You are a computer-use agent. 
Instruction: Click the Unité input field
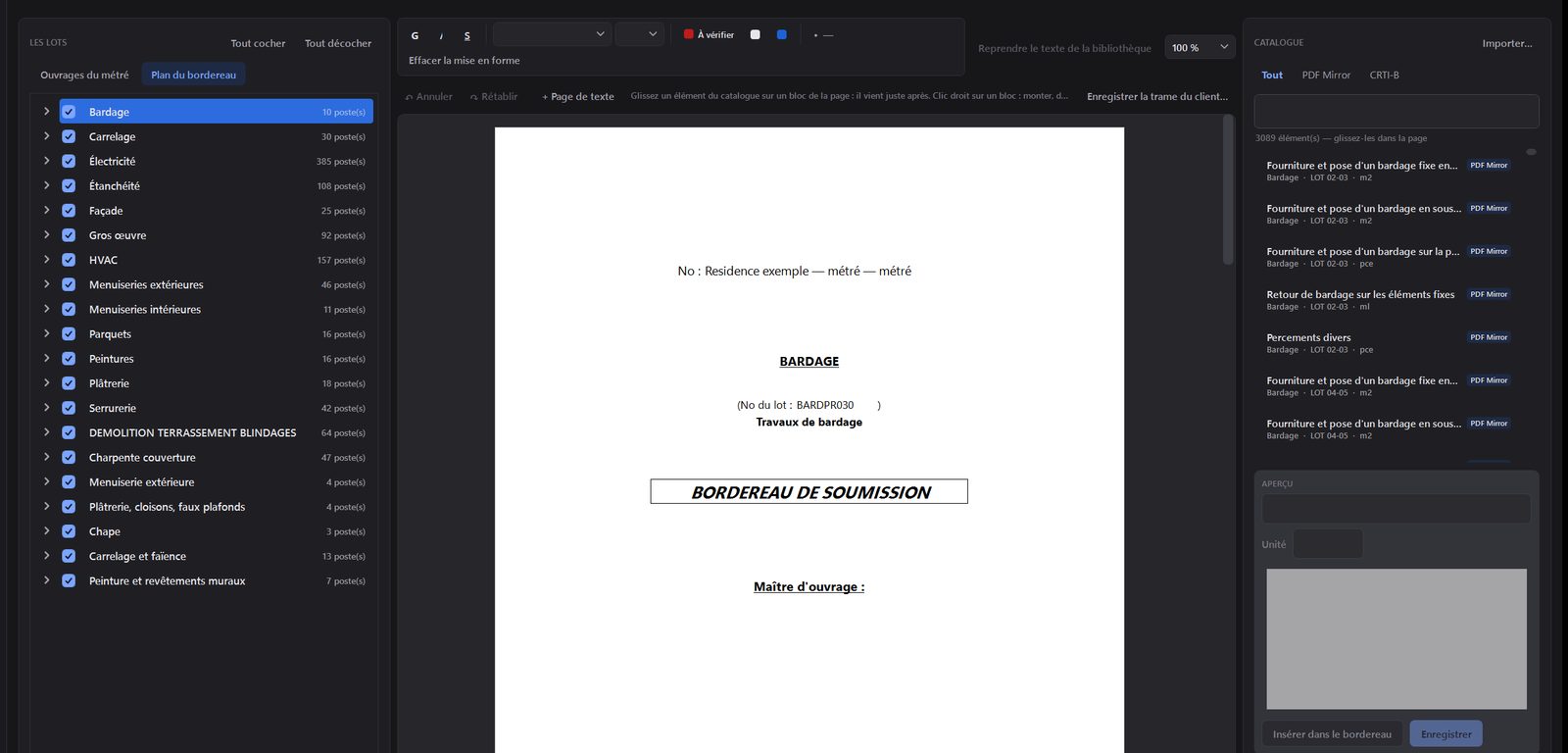[x=1328, y=544]
